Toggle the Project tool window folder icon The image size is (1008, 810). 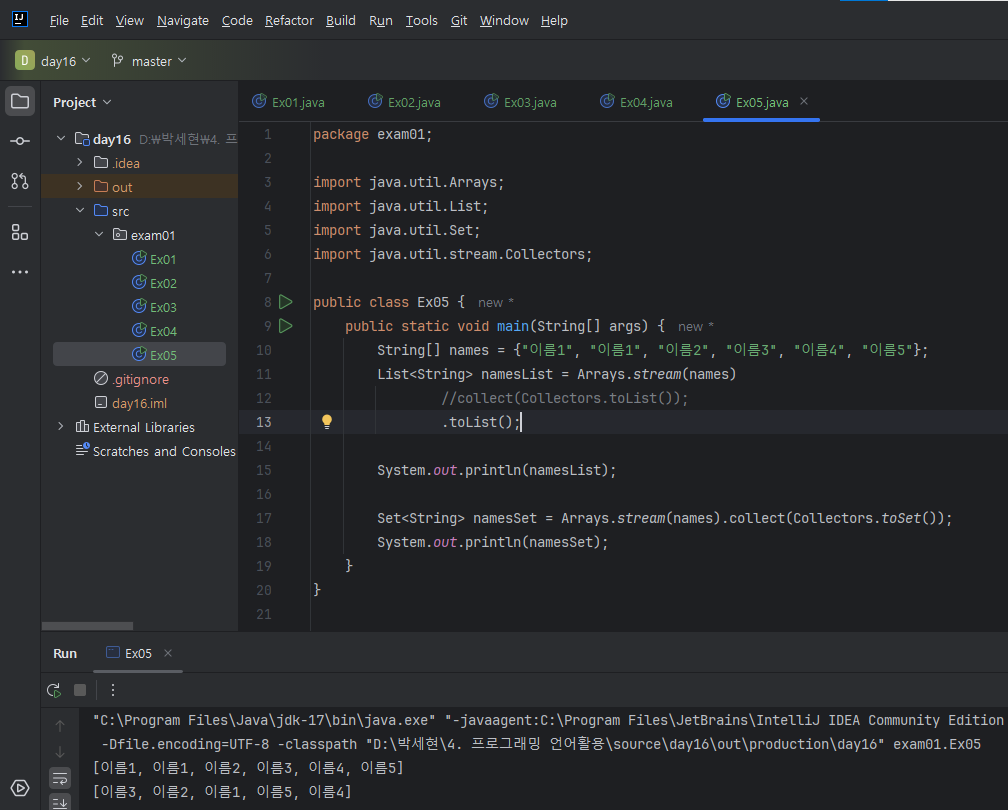tap(19, 101)
